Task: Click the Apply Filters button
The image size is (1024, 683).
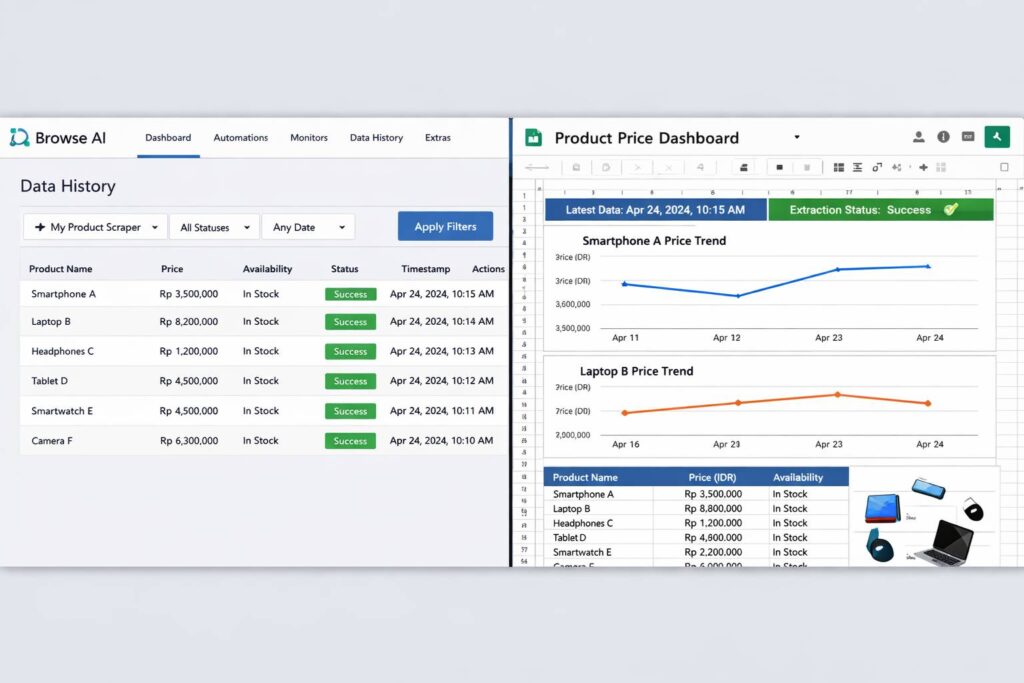Action: tap(445, 226)
